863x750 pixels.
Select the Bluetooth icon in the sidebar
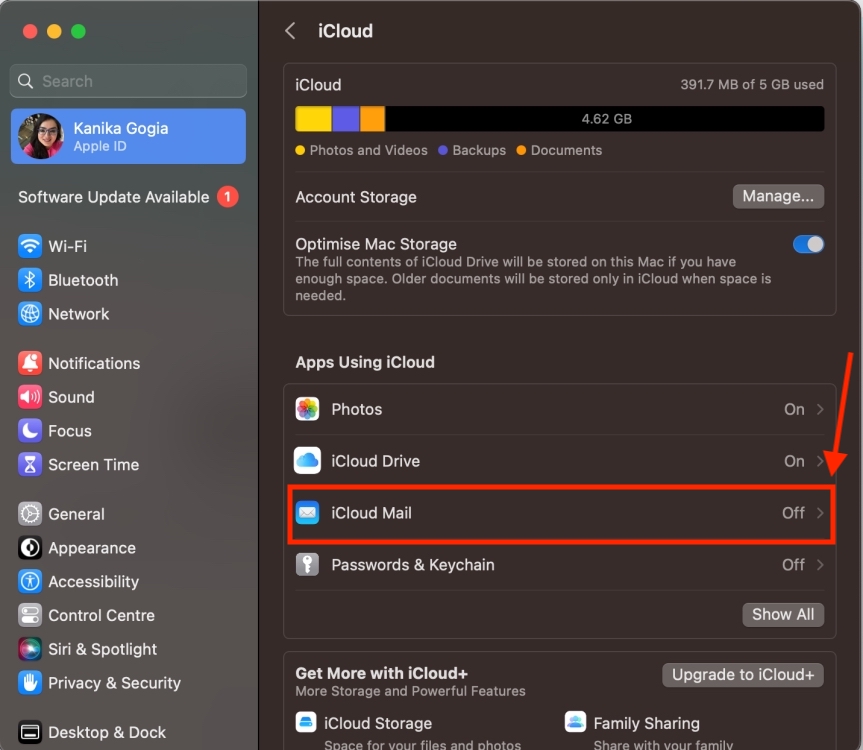(27, 280)
